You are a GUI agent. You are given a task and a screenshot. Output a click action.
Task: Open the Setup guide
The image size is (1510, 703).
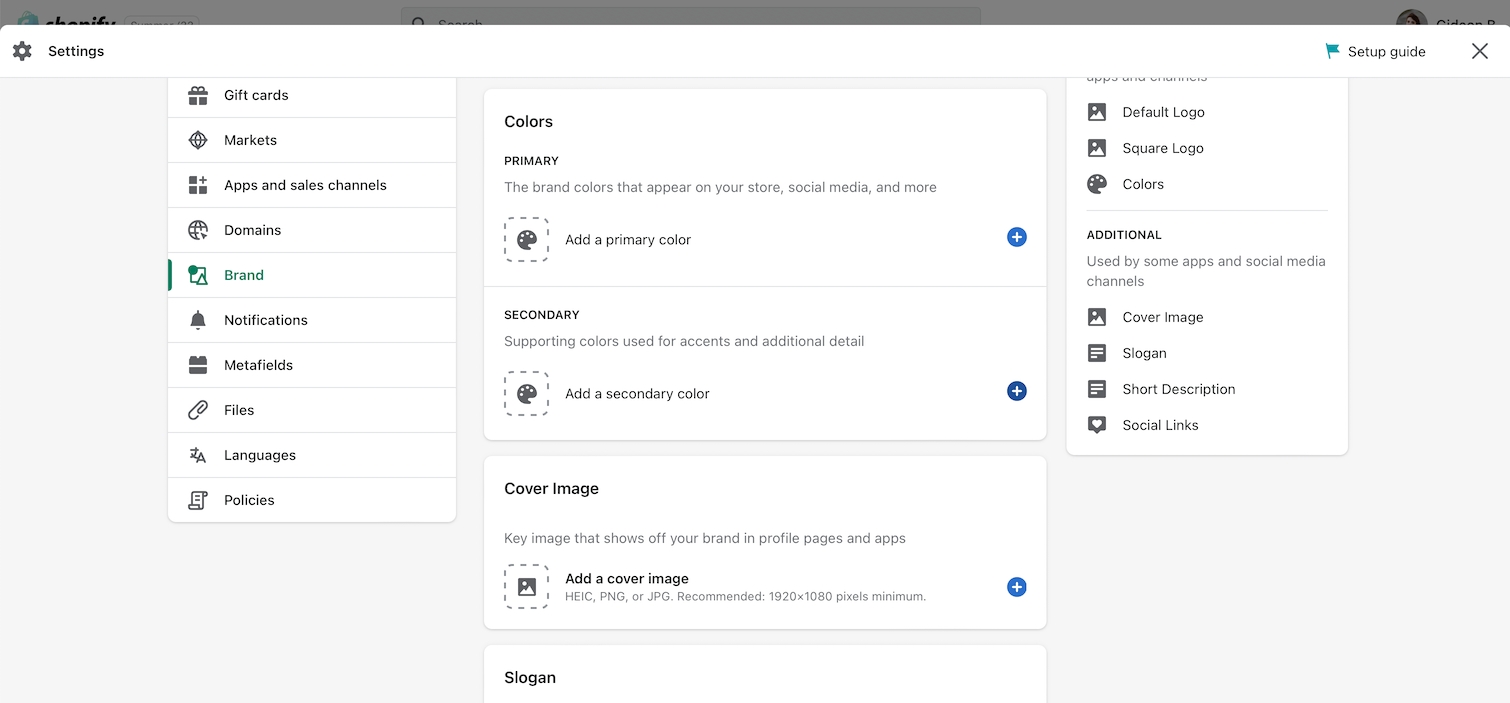pos(1375,51)
